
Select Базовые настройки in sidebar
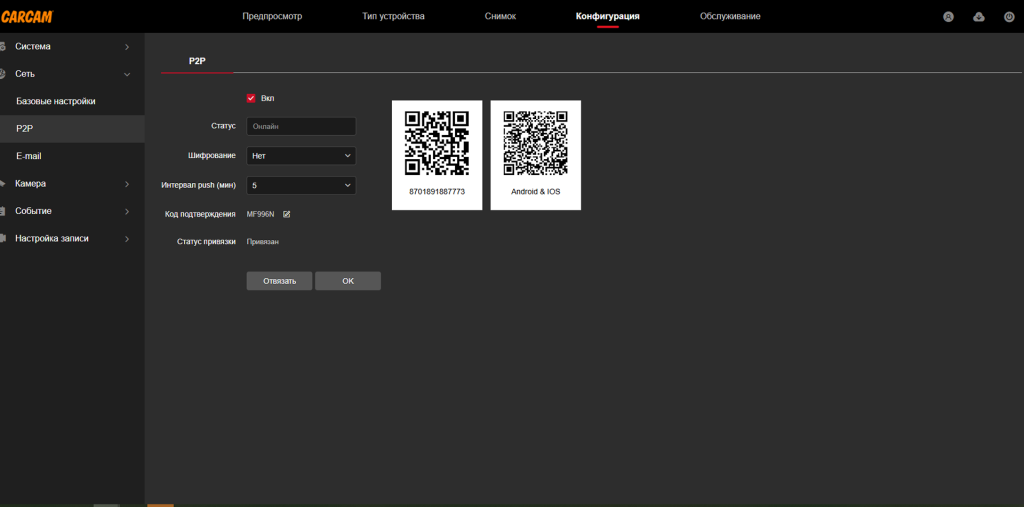(56, 102)
